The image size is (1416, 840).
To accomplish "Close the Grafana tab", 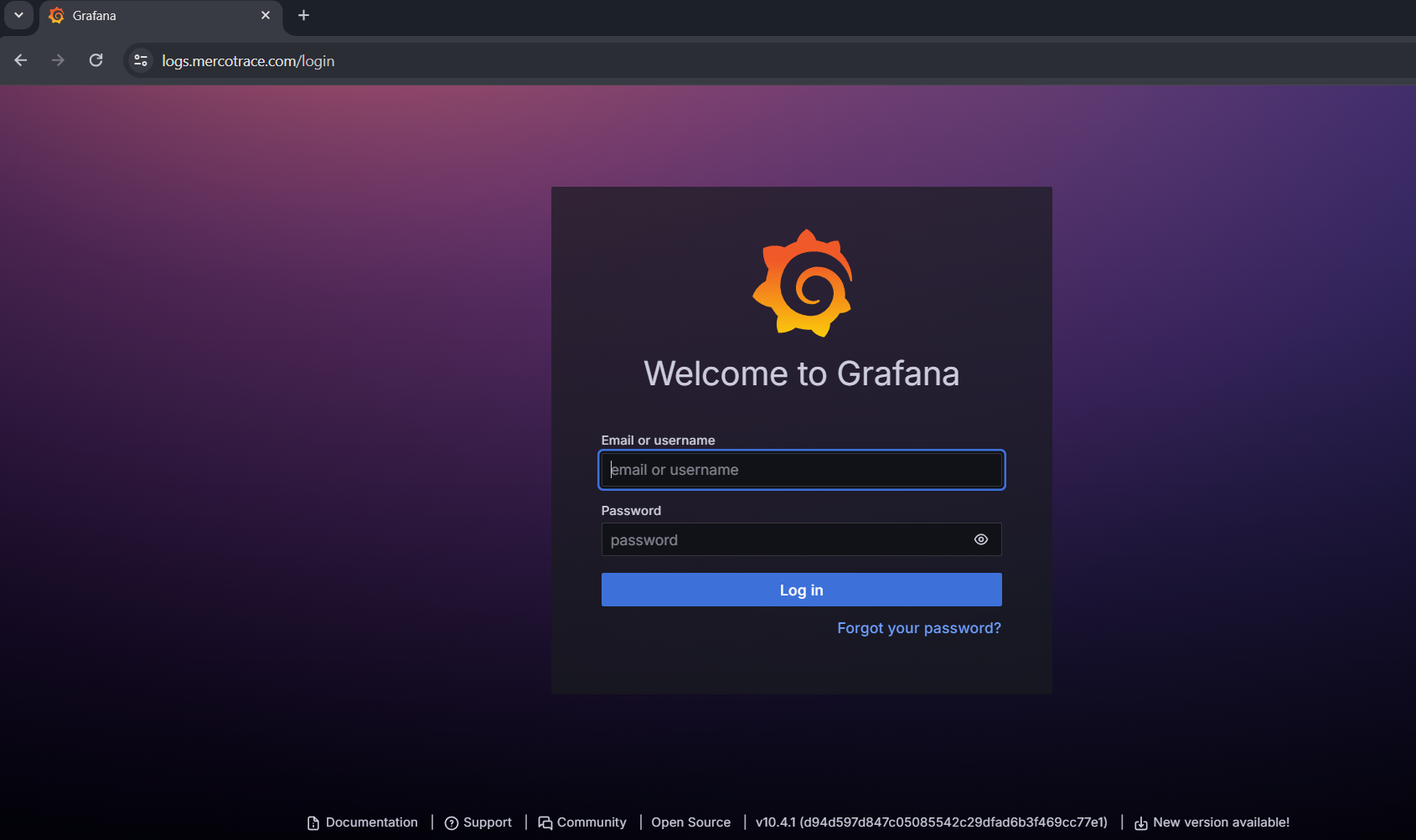I will click(x=266, y=15).
